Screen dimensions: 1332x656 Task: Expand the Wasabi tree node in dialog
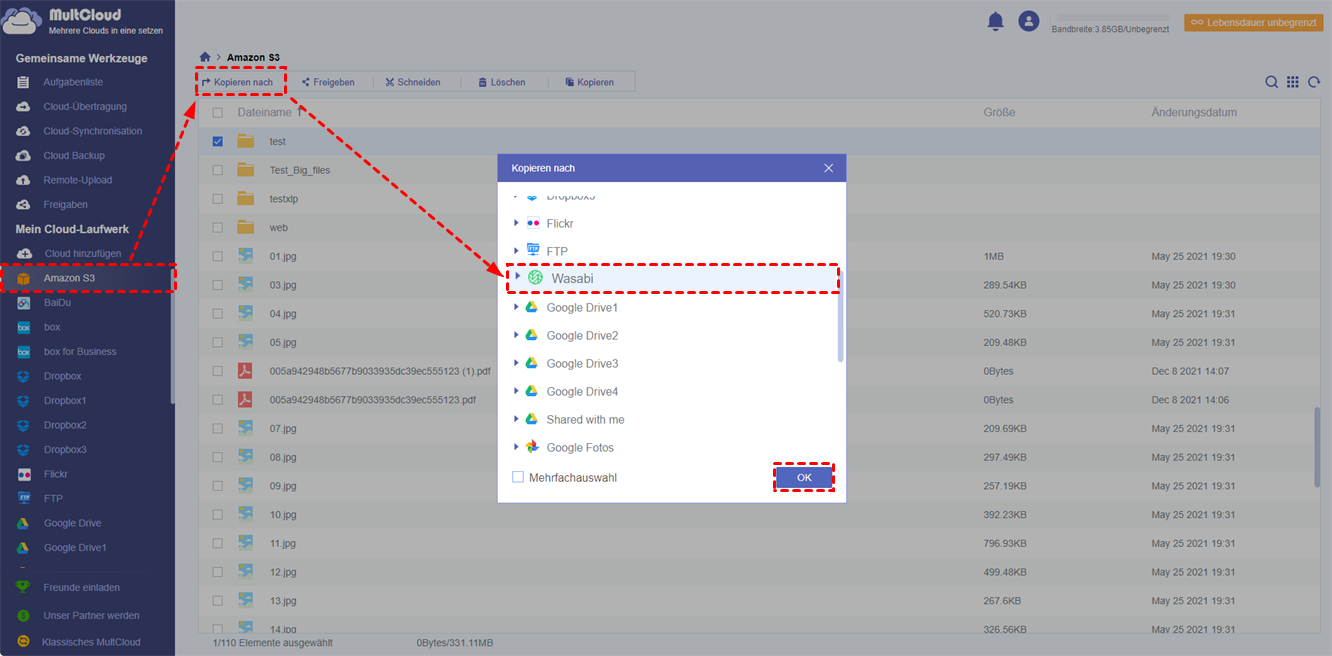click(518, 277)
